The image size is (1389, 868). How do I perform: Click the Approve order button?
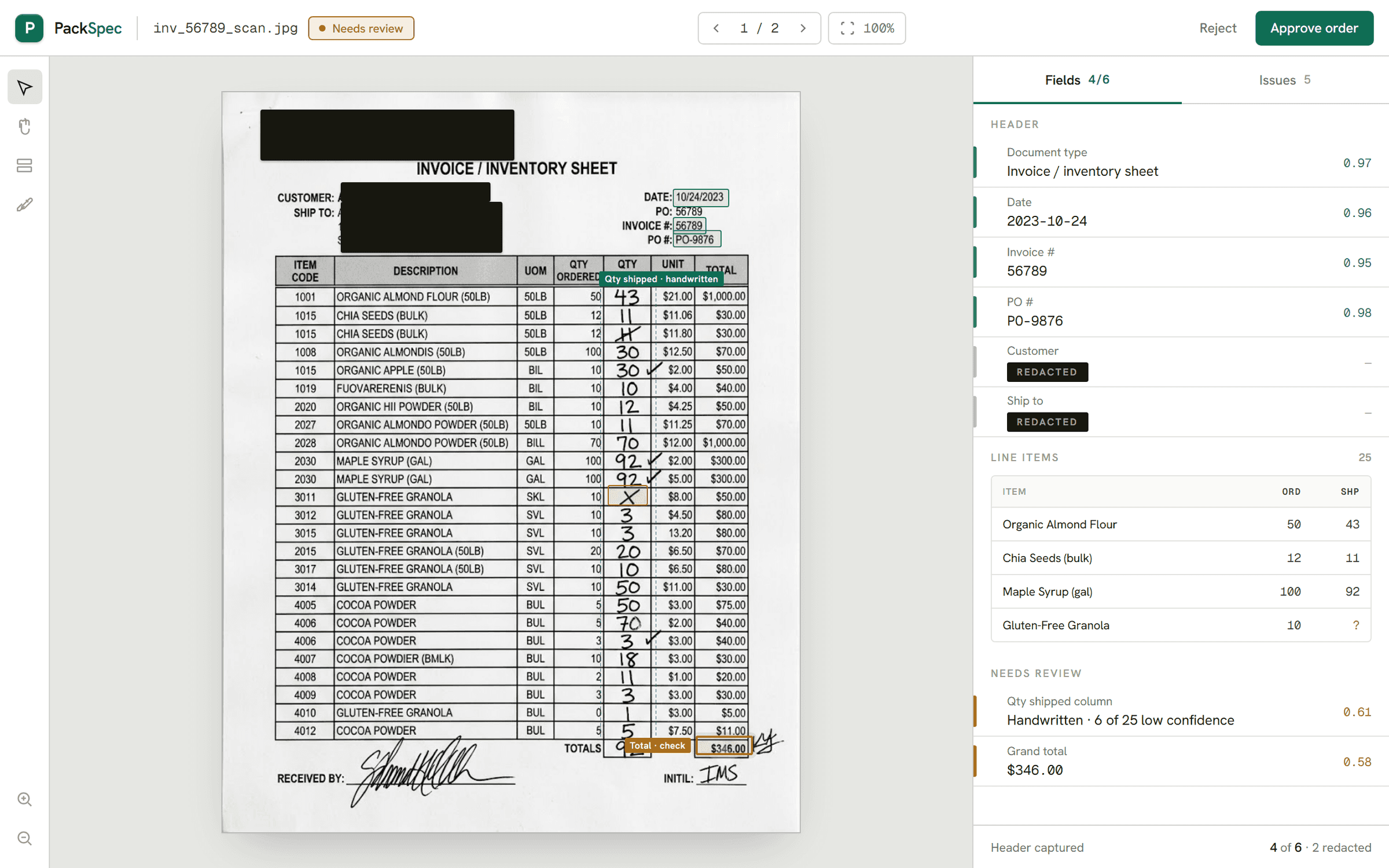(1314, 28)
